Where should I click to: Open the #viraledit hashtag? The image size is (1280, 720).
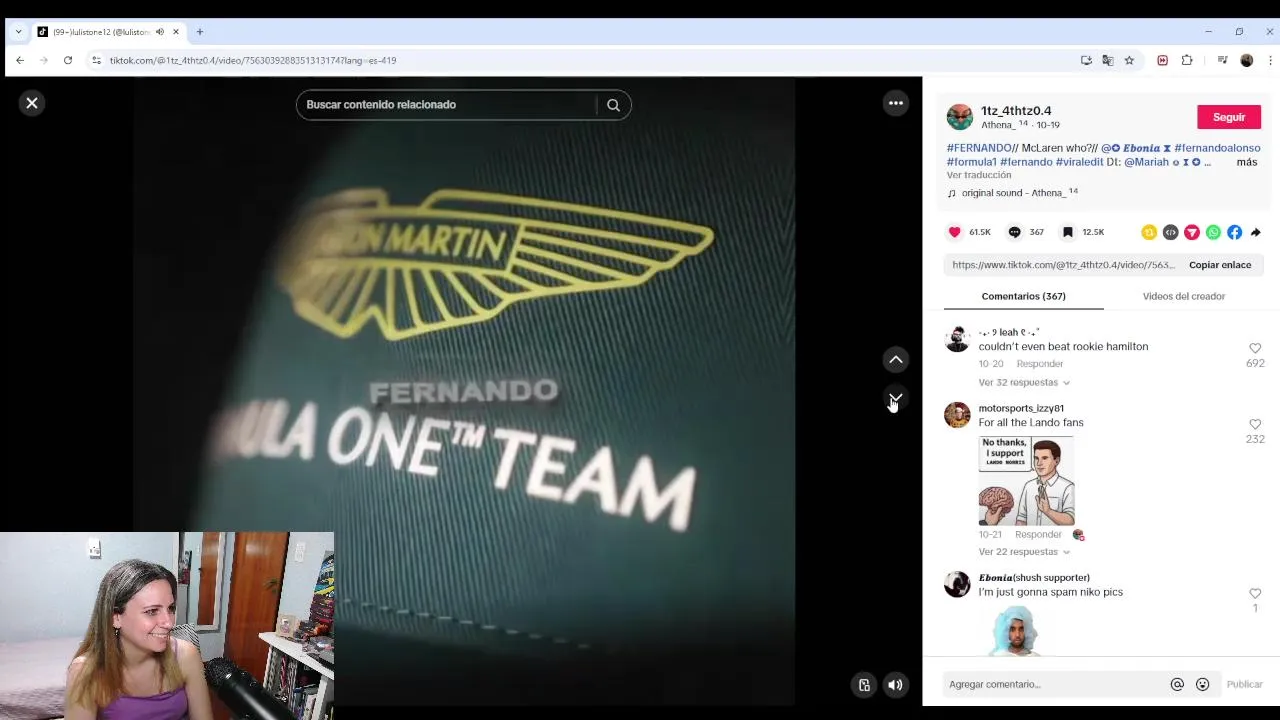coord(1079,162)
